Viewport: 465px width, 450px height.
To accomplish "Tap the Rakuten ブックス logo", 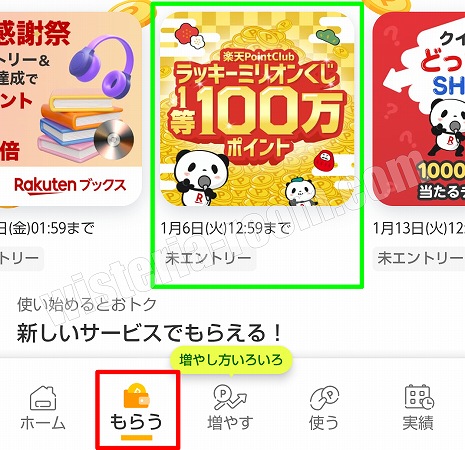I will (70, 186).
